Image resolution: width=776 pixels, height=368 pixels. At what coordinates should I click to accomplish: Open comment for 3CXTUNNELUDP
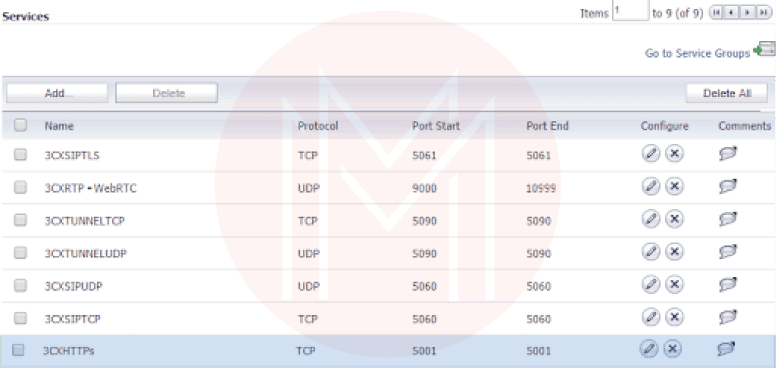pos(728,252)
